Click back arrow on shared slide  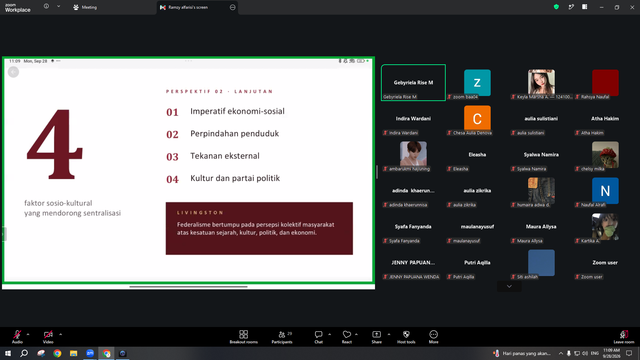click(x=13, y=72)
